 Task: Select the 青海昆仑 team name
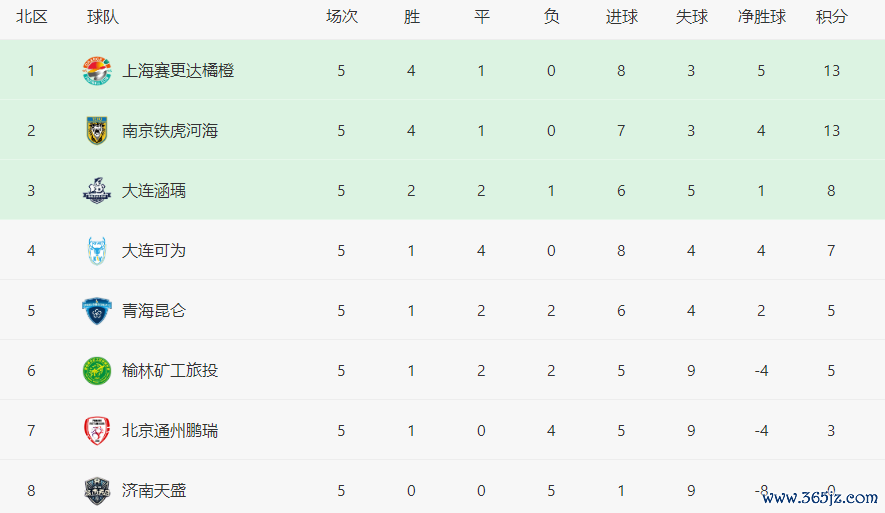154,311
